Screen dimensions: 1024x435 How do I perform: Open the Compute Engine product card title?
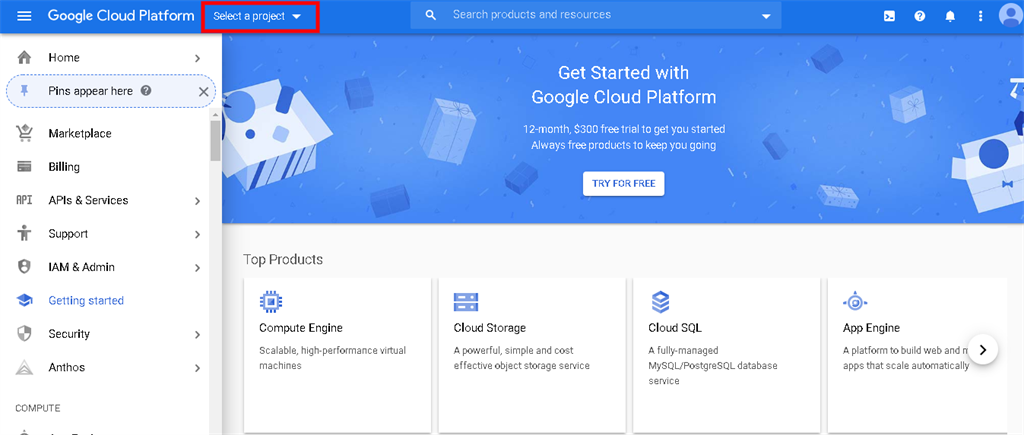pyautogui.click(x=300, y=328)
